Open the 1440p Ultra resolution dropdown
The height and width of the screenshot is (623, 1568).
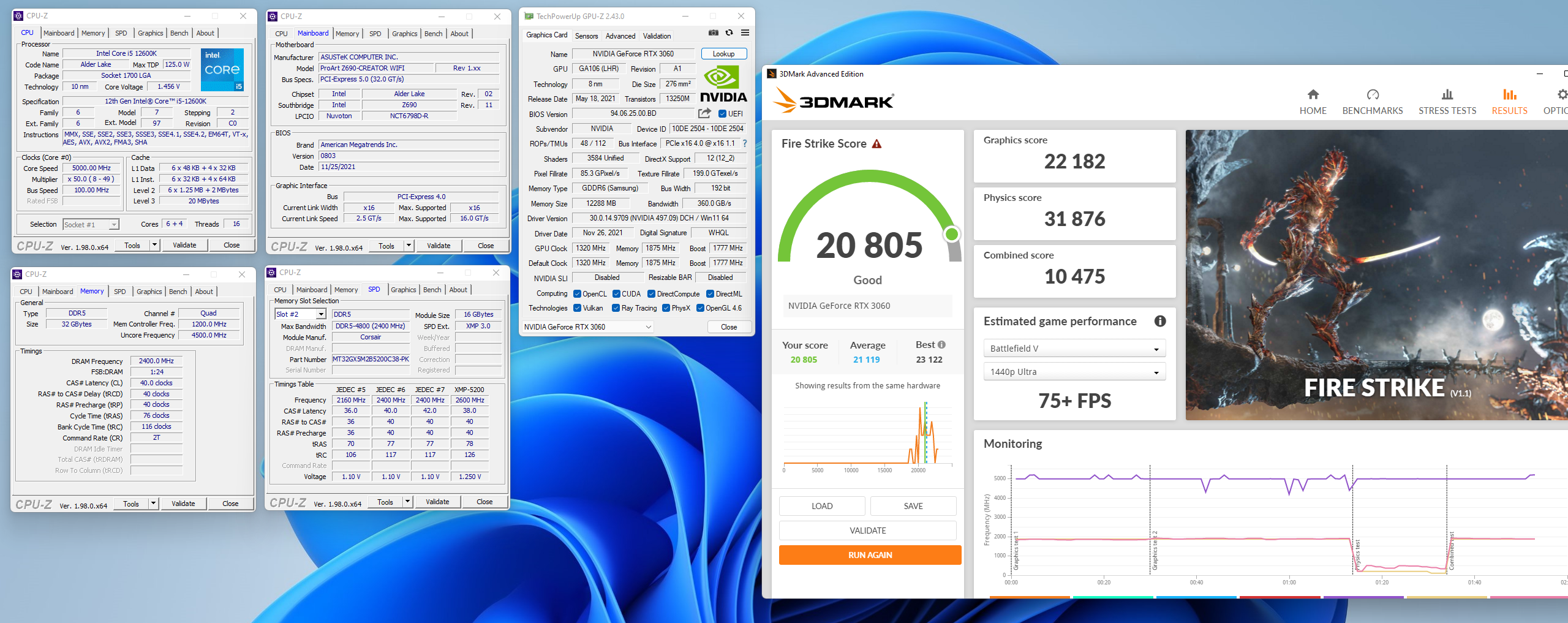click(x=1074, y=372)
